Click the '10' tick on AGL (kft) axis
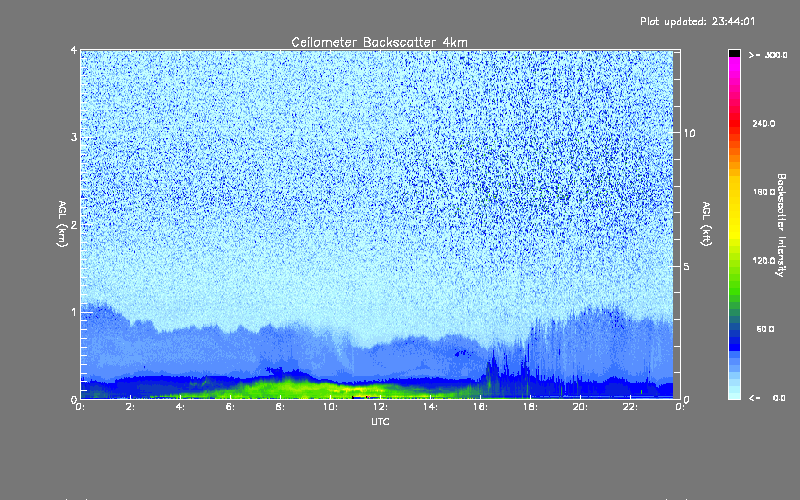Viewport: 800px width, 500px height. (689, 133)
